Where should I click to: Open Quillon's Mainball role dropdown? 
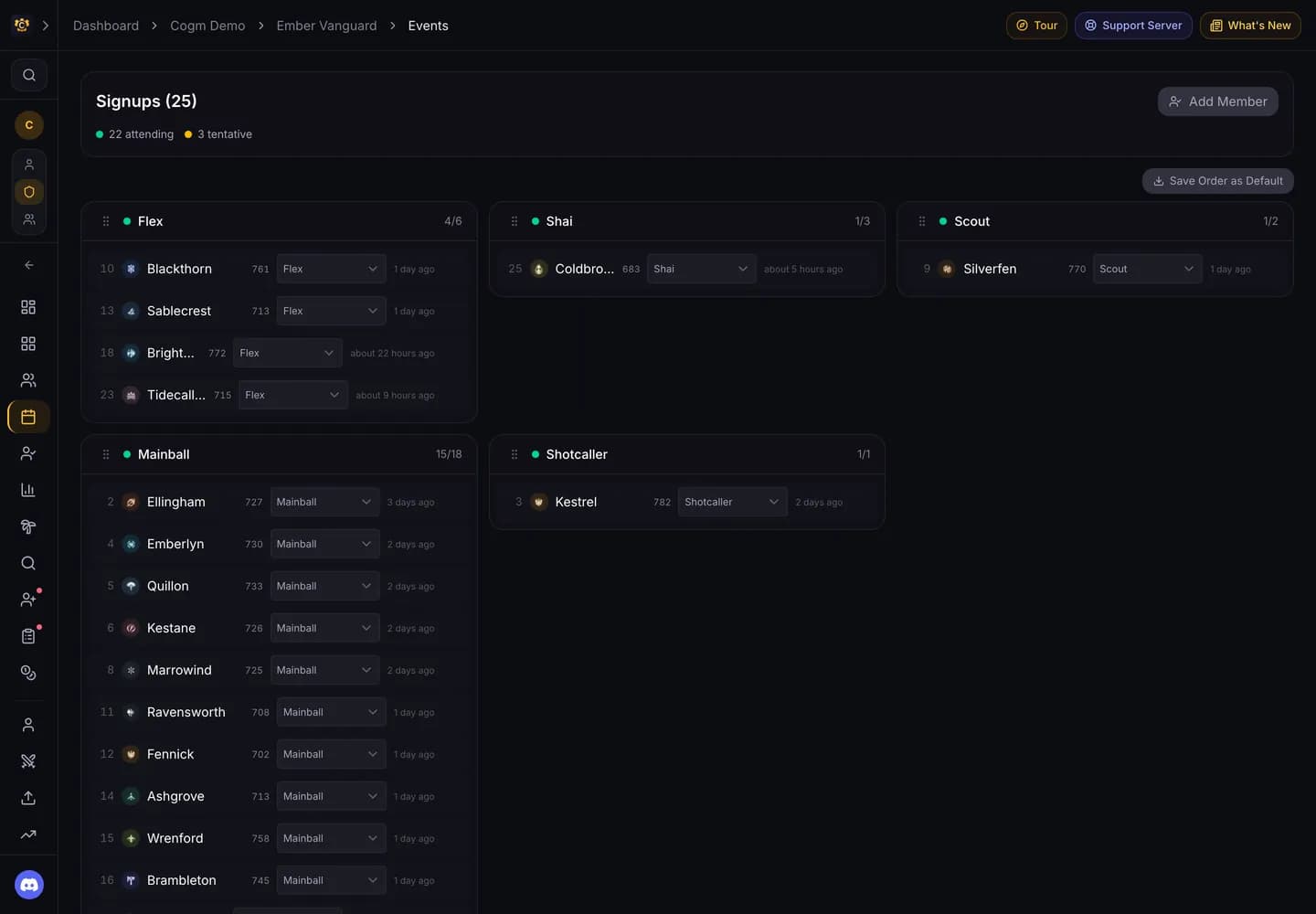[324, 586]
